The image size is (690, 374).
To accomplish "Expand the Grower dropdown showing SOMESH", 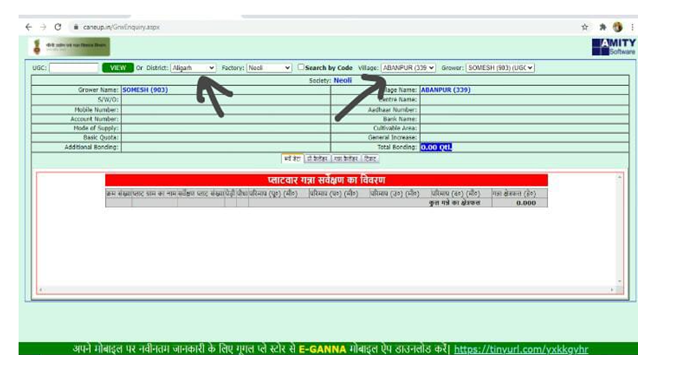I will (x=500, y=68).
